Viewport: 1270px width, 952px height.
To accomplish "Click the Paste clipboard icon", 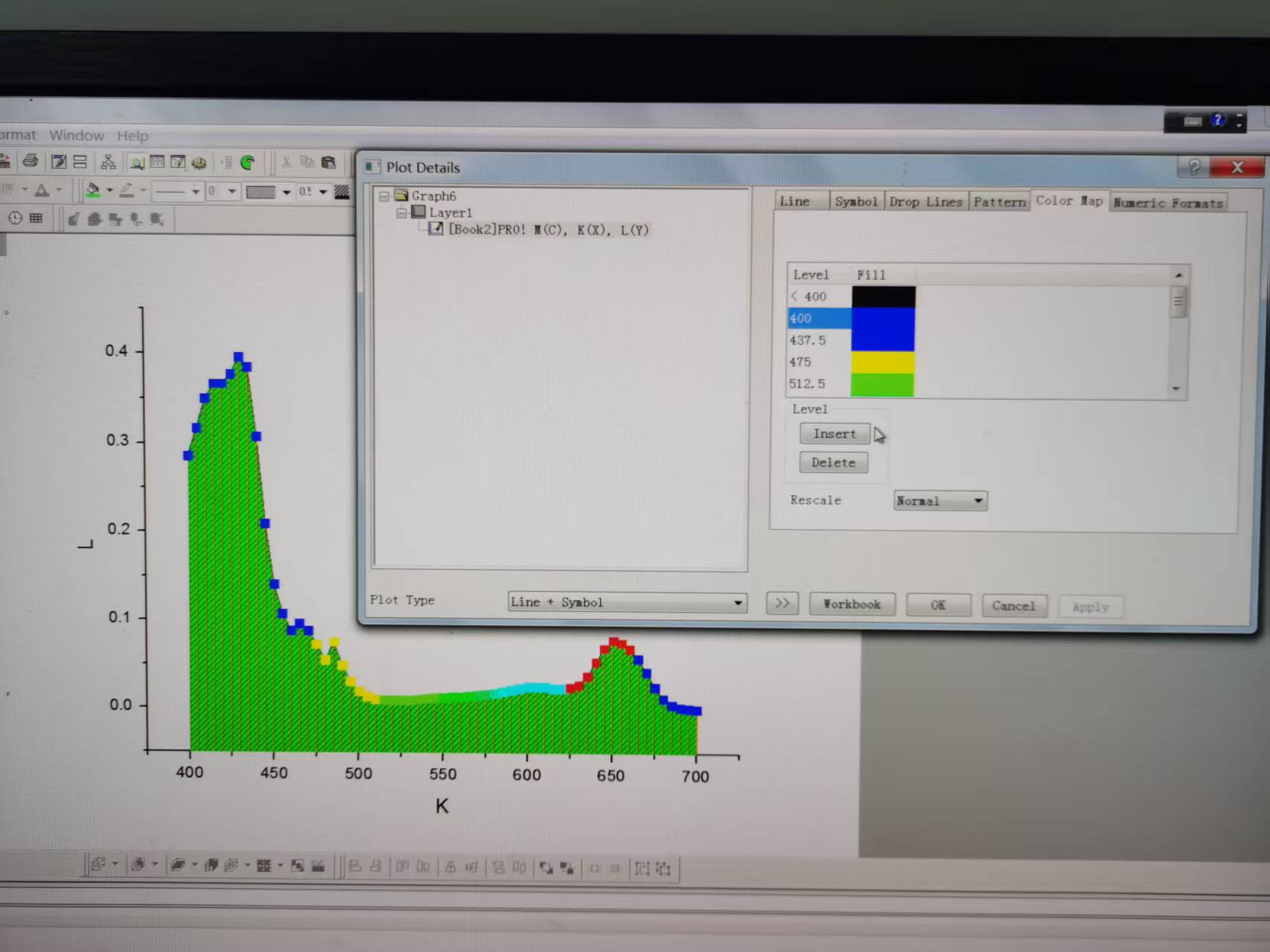I will point(328,162).
